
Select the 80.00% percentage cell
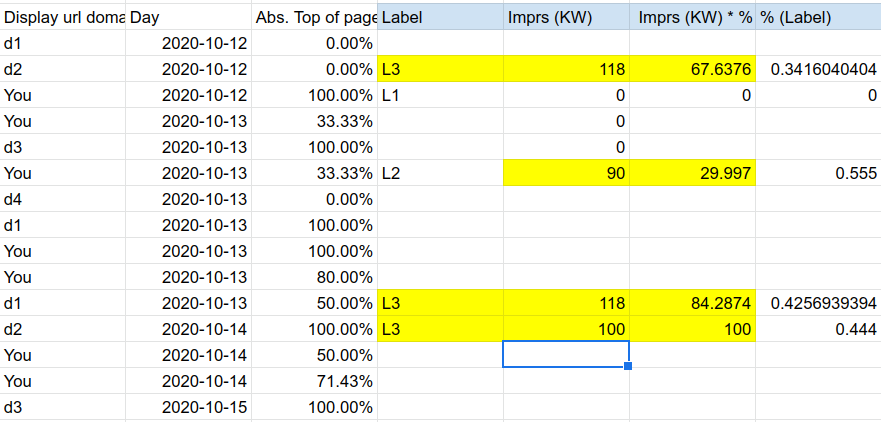315,277
